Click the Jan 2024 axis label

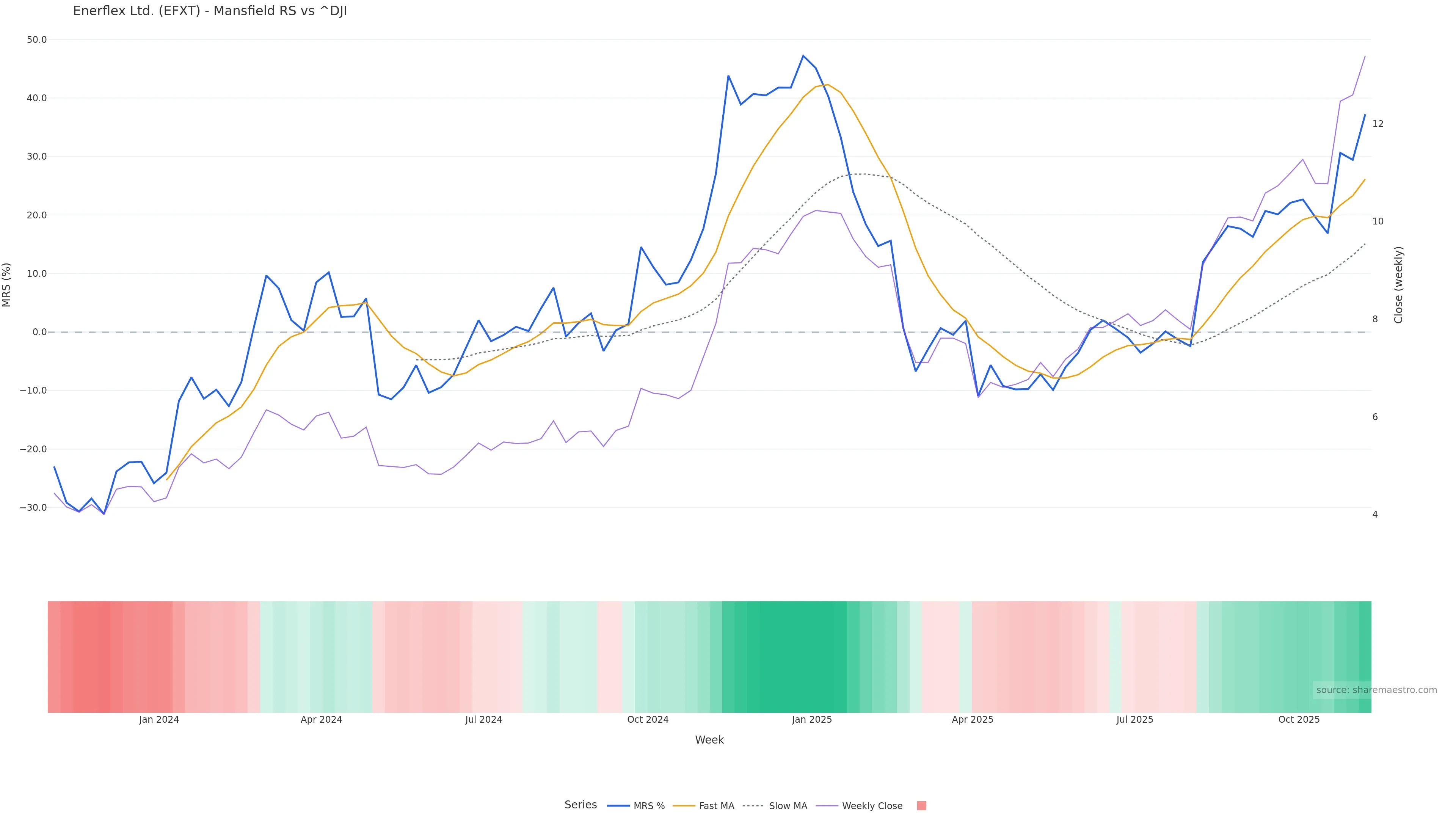tap(159, 720)
